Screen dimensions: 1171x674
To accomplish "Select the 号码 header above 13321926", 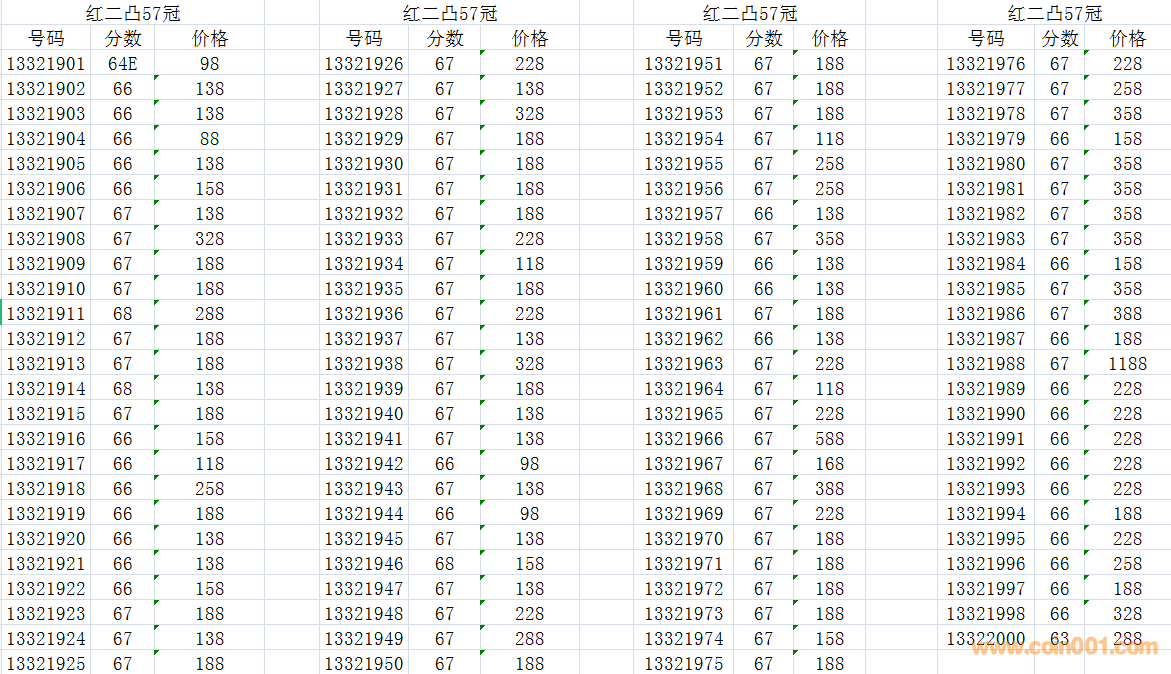I will click(x=364, y=38).
